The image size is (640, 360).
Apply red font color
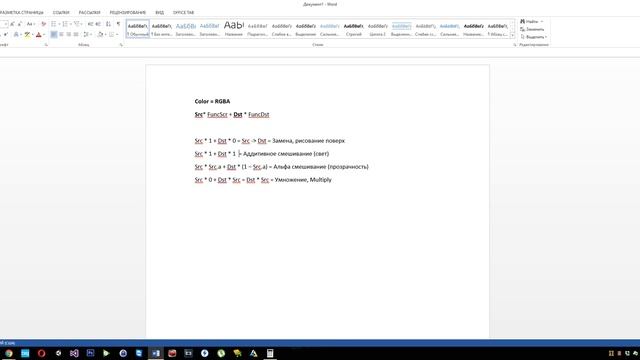pos(39,35)
